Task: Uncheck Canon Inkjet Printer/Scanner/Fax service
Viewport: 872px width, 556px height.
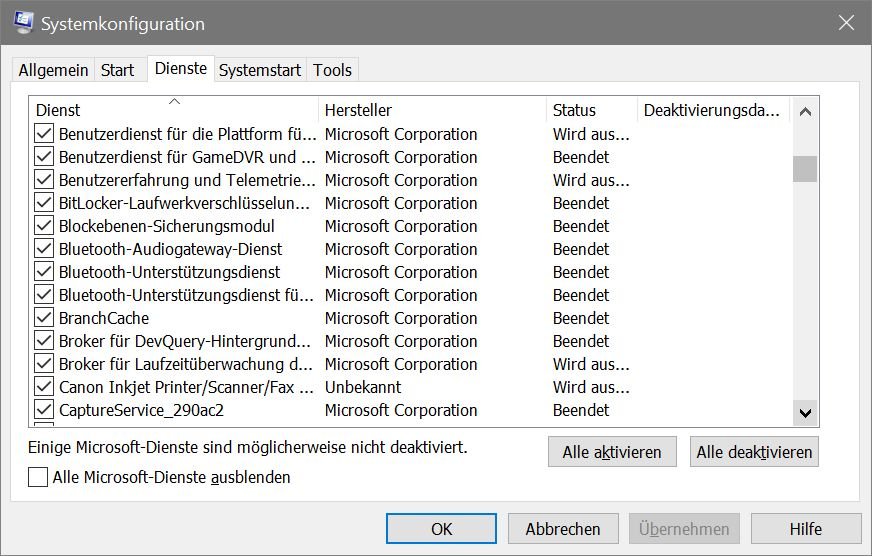Action: click(x=44, y=387)
